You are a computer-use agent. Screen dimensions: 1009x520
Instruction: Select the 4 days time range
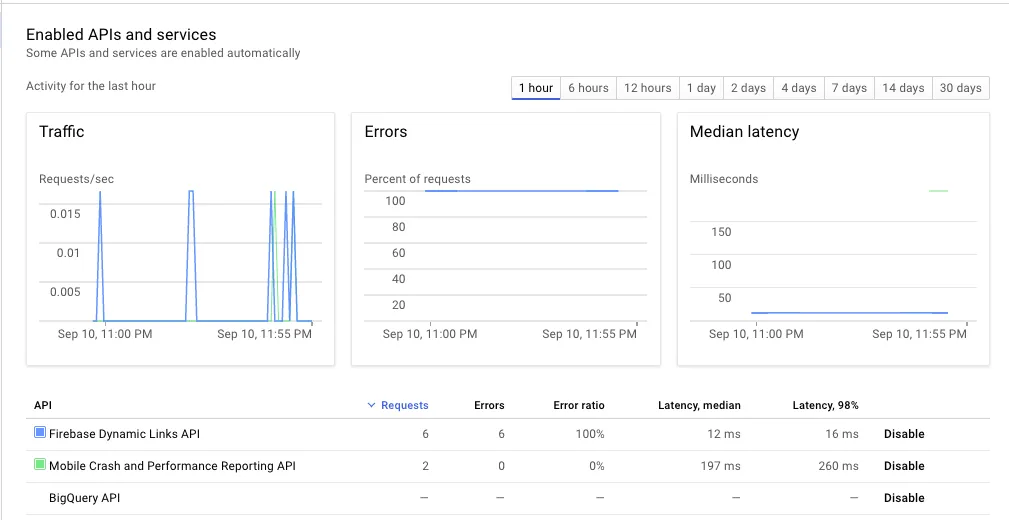coord(799,88)
